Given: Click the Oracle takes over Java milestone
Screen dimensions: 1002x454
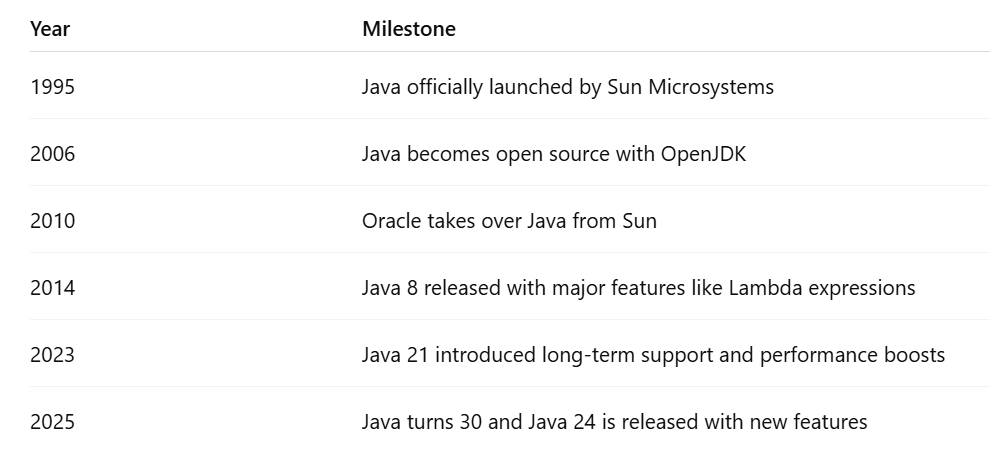Looking at the screenshot, I should 509,221.
